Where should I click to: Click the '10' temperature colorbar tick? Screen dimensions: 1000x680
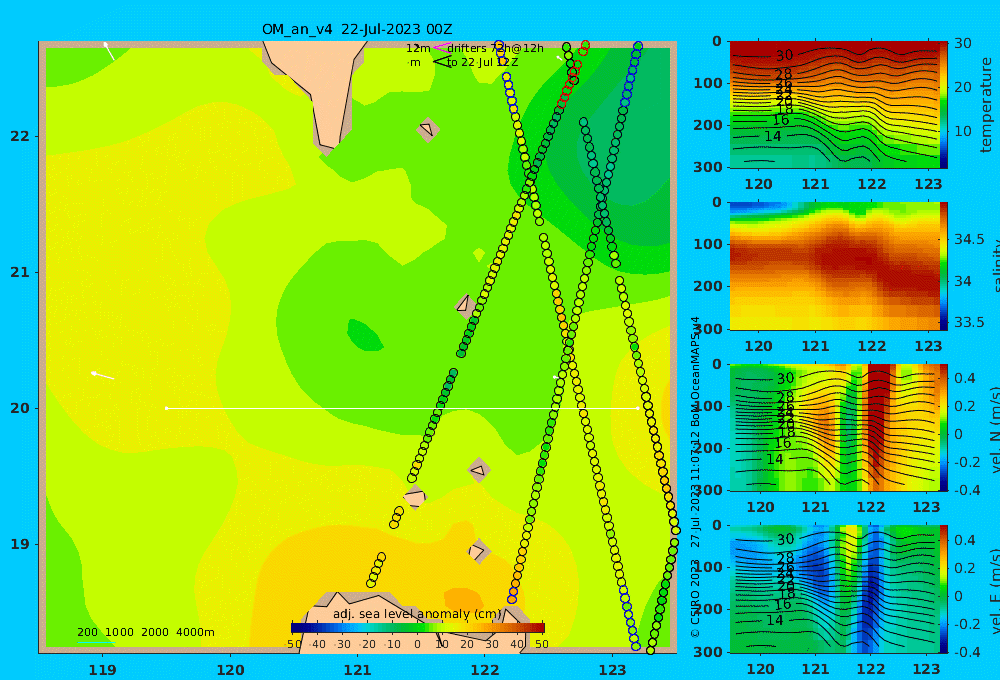click(x=962, y=131)
